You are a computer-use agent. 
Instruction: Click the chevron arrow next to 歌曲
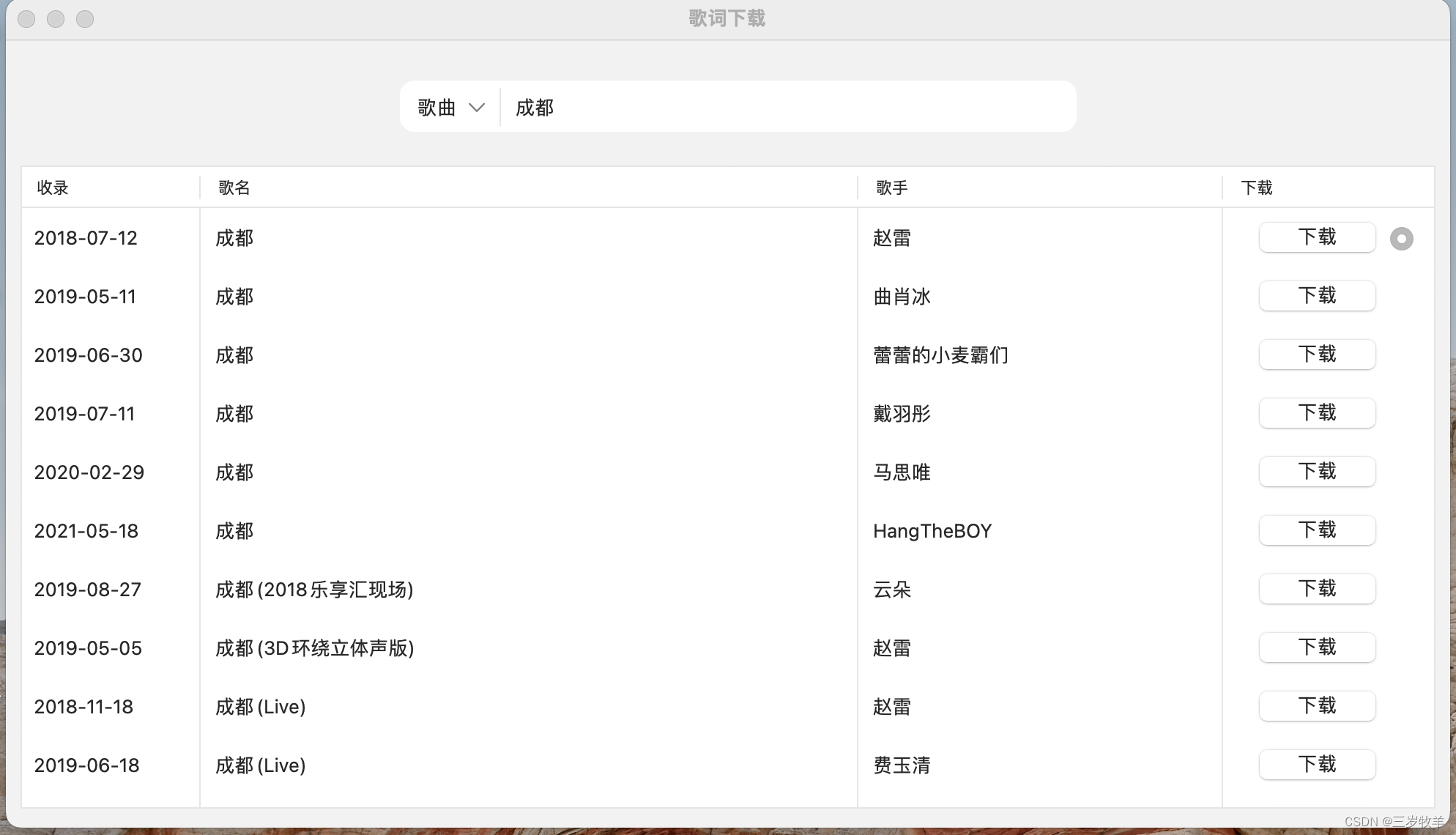[x=477, y=108]
